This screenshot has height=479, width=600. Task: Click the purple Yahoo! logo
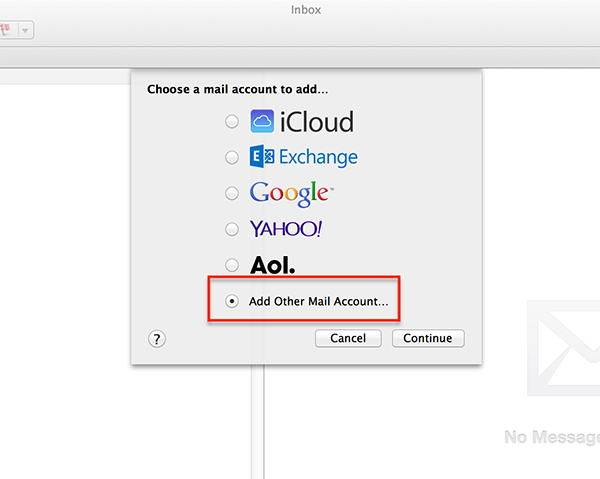click(x=286, y=229)
